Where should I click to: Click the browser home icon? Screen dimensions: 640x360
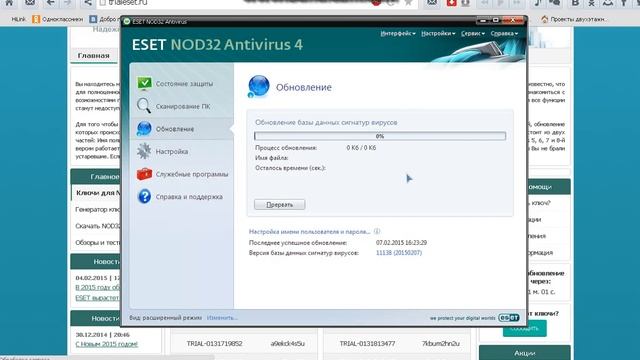pos(9,3)
